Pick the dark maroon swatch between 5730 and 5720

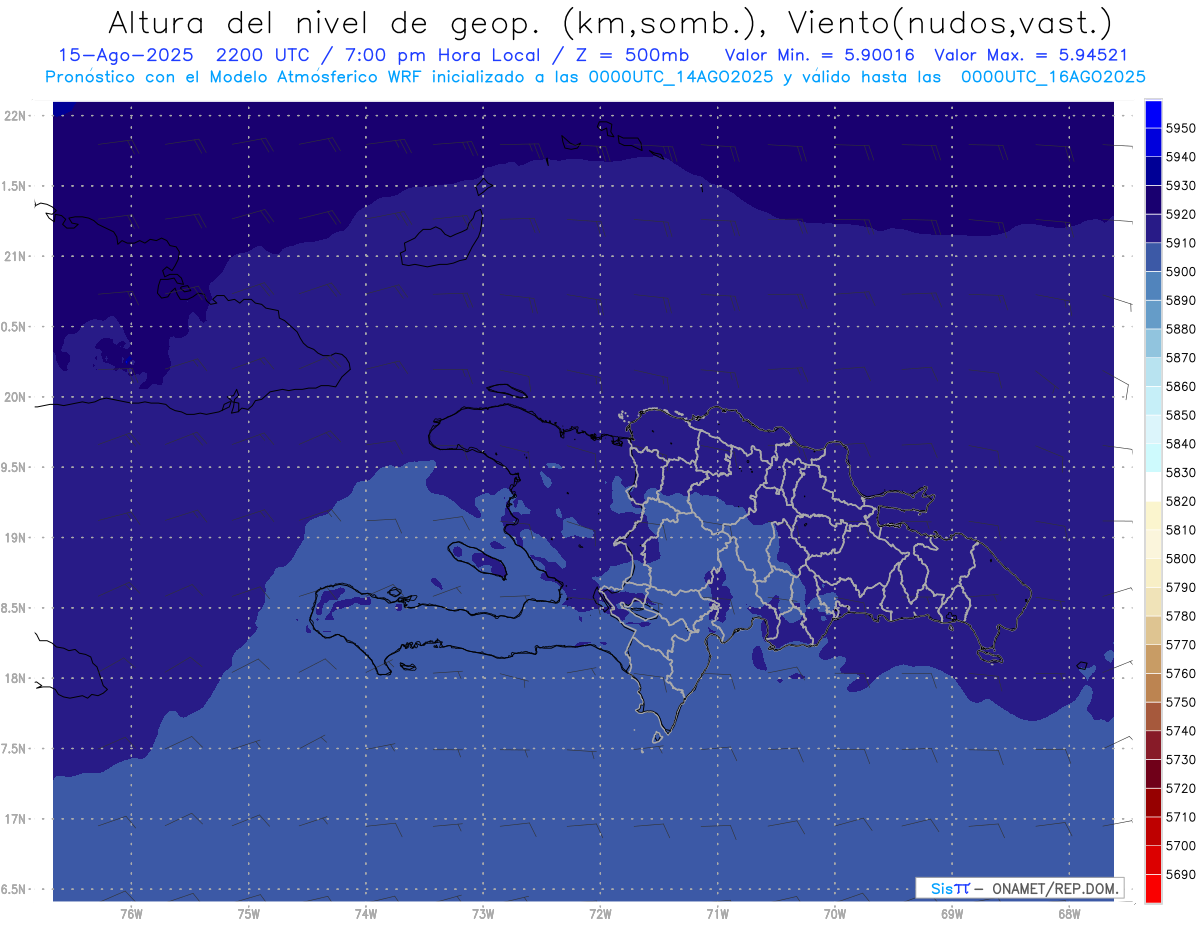point(1153,774)
